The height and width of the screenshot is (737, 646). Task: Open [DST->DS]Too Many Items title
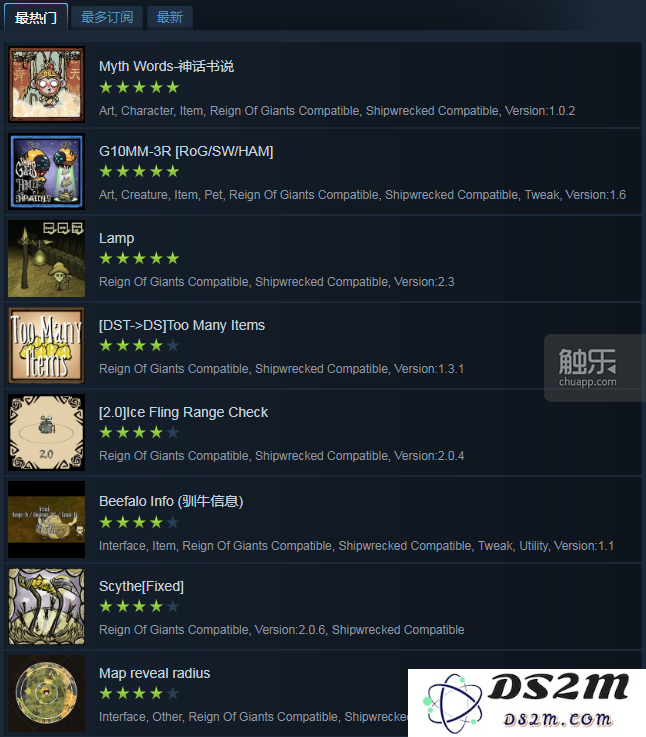tap(182, 325)
